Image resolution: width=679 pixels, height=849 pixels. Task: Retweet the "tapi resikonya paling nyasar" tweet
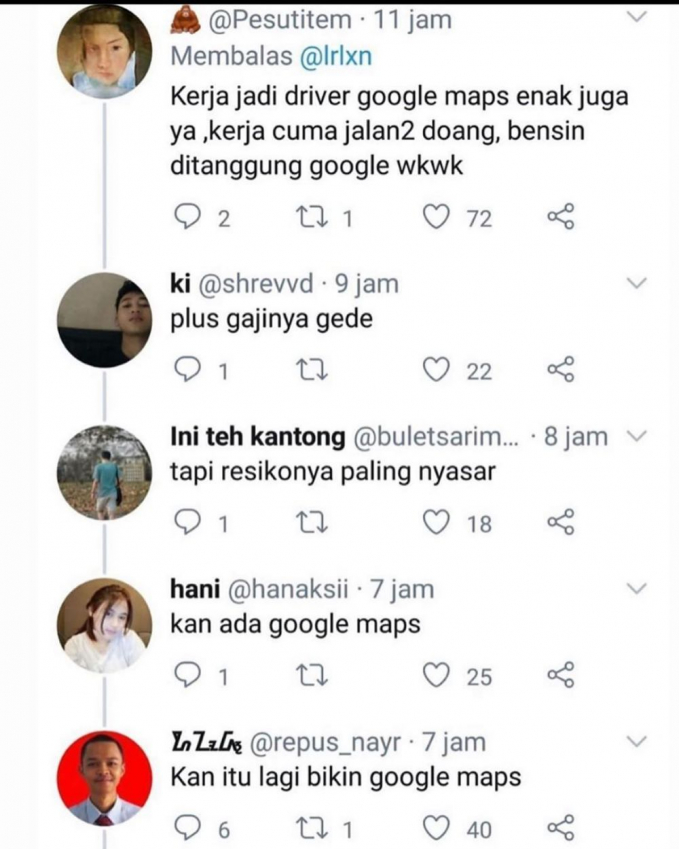click(x=314, y=523)
